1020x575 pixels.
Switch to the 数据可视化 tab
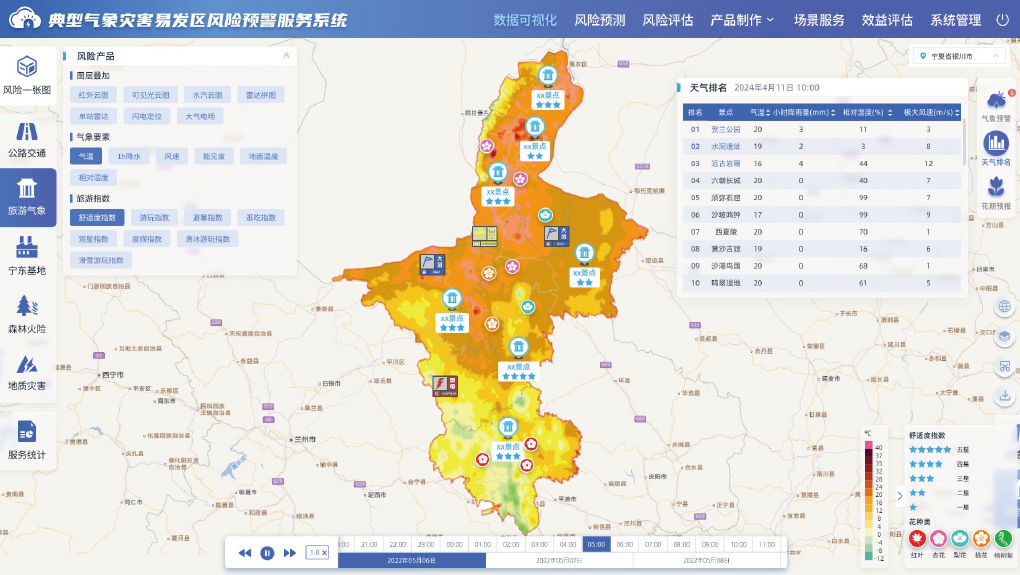coord(525,20)
